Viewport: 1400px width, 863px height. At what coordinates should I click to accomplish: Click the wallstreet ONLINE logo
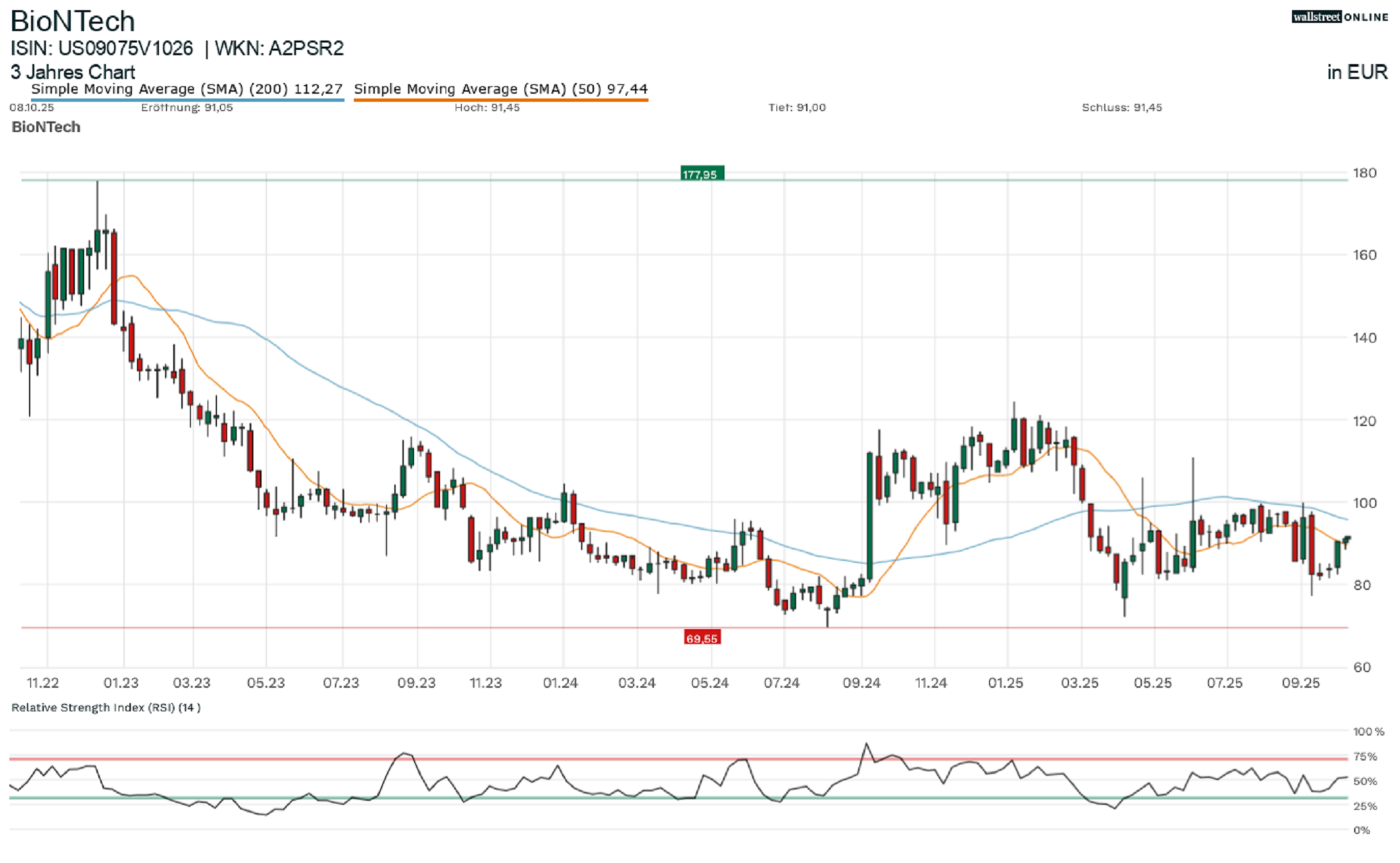[x=1339, y=17]
